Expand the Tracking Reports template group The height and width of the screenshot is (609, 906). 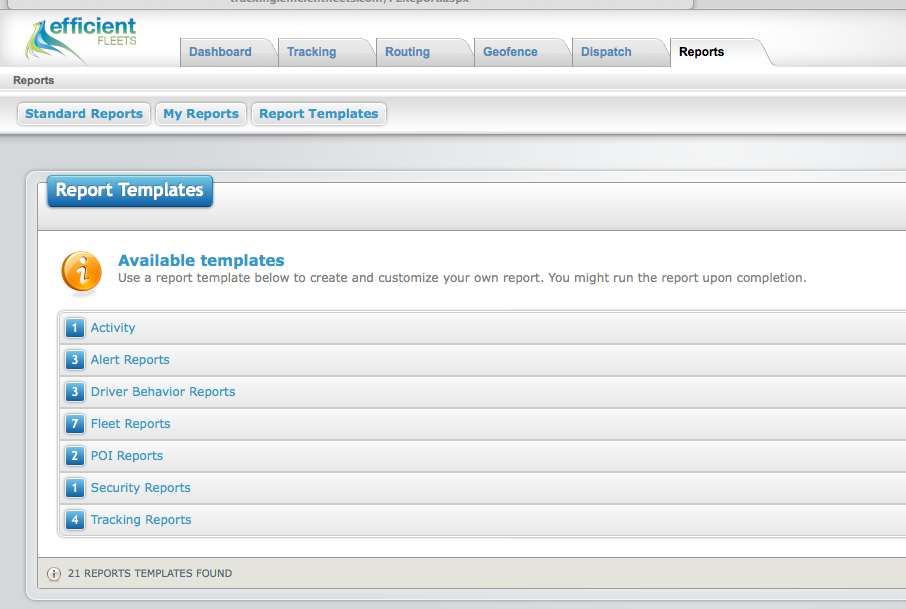click(x=141, y=519)
